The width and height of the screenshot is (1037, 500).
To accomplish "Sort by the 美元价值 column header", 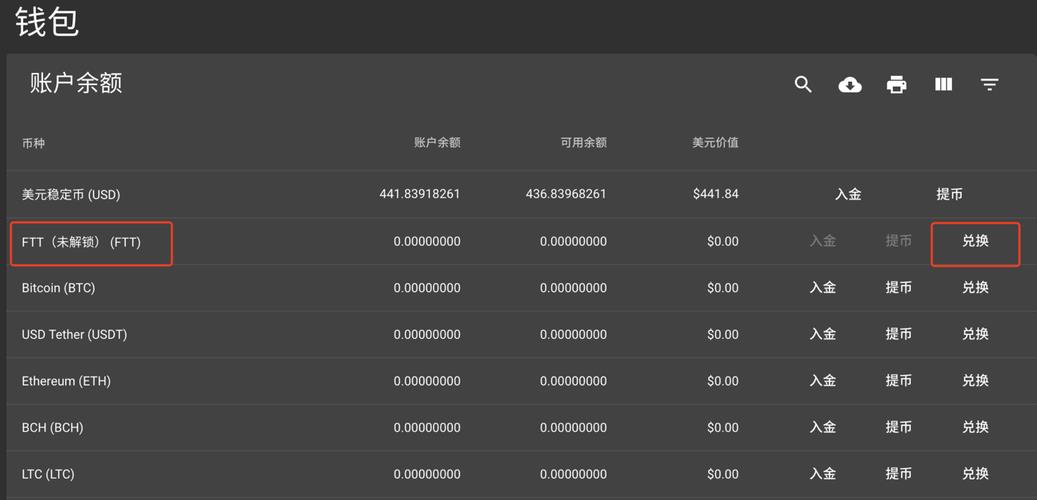I will [x=715, y=143].
